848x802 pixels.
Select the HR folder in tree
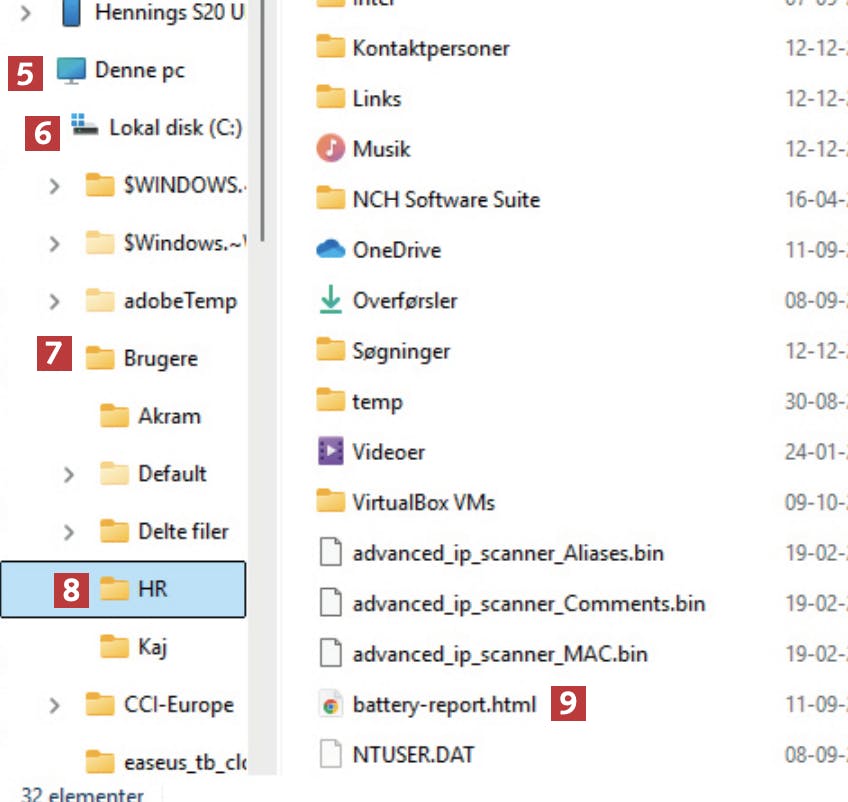[152, 590]
